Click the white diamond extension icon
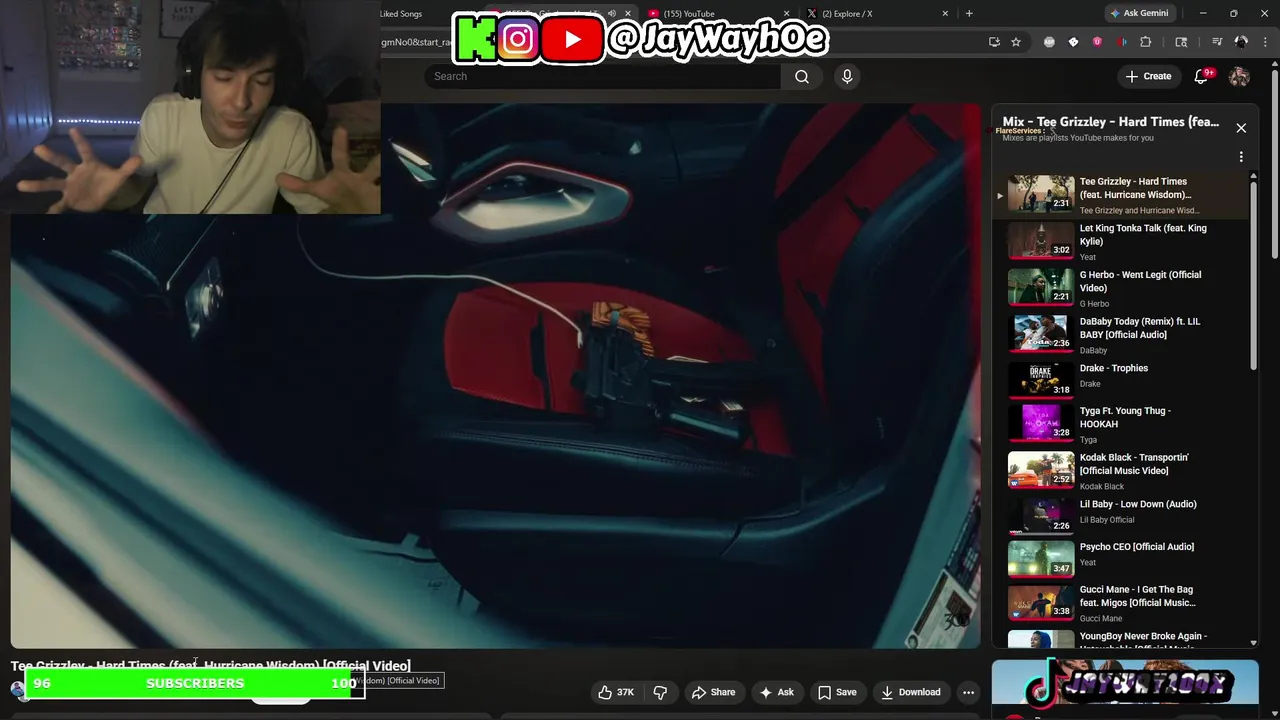 pyautogui.click(x=1073, y=42)
